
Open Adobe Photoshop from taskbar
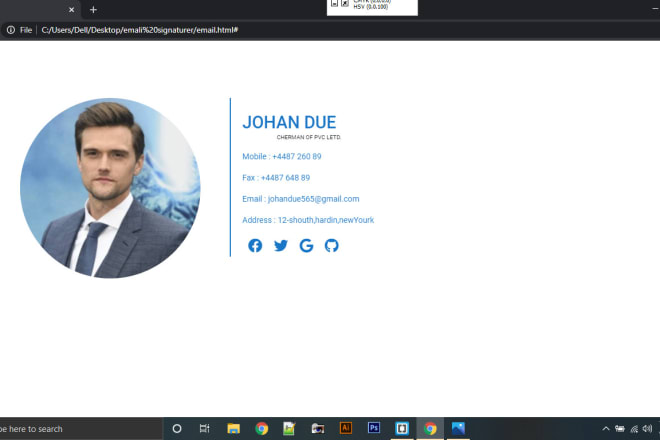[x=374, y=428]
